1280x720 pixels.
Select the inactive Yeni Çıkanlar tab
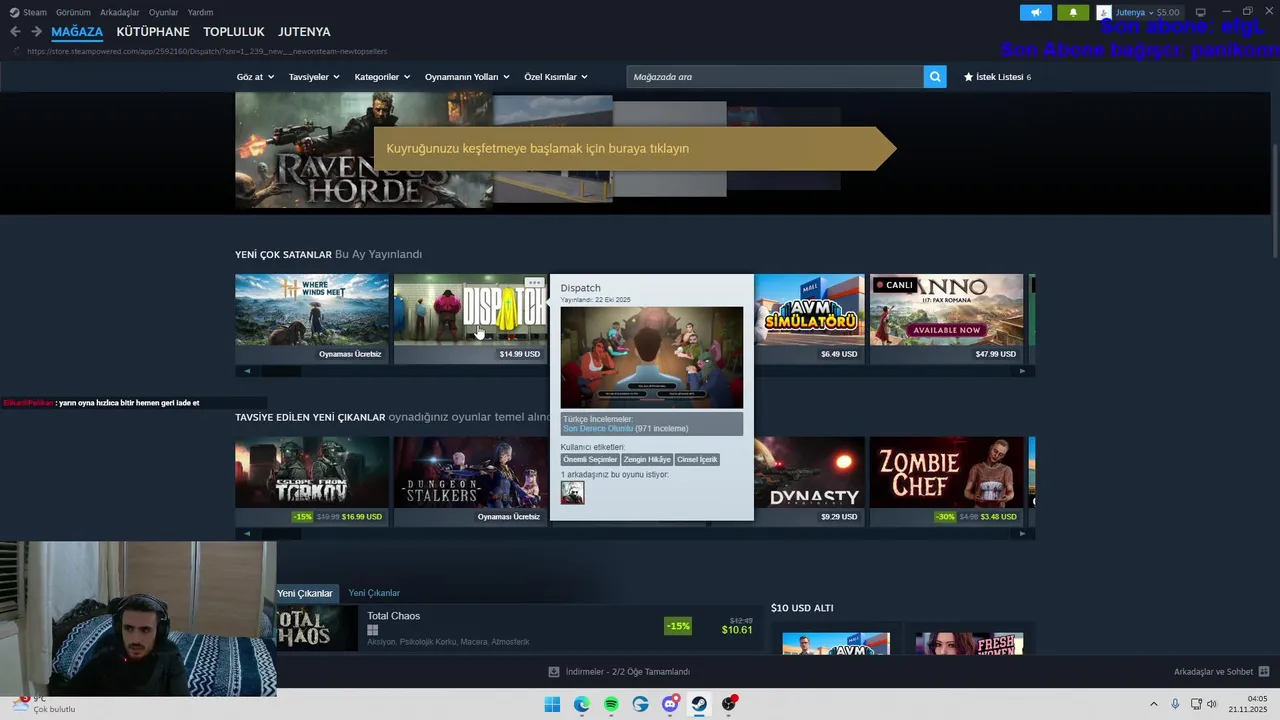(374, 593)
